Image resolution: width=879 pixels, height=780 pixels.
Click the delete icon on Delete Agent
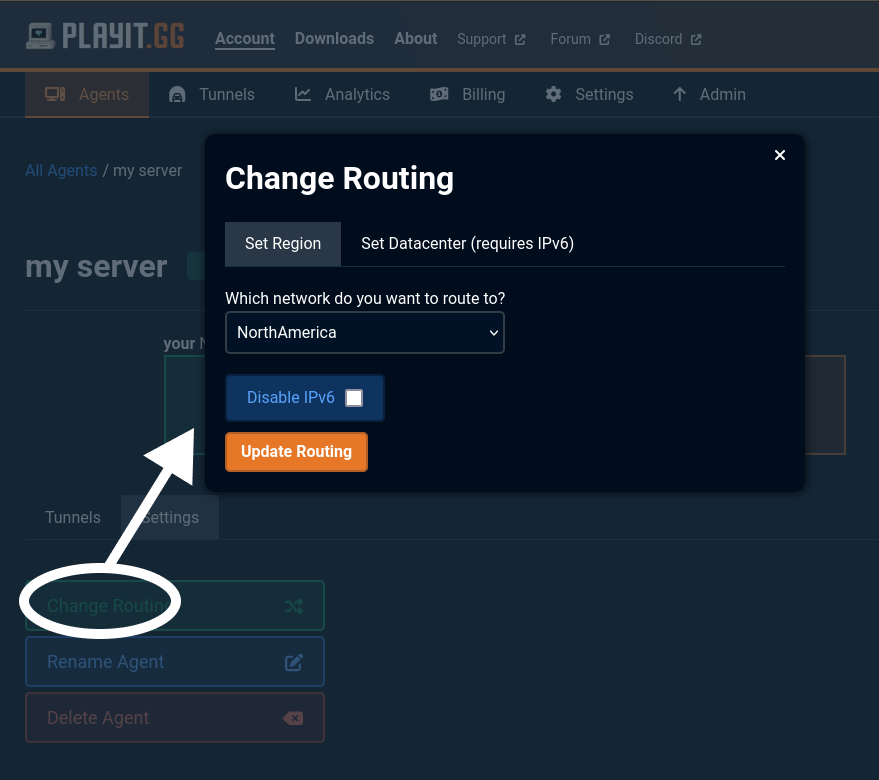pyautogui.click(x=293, y=717)
